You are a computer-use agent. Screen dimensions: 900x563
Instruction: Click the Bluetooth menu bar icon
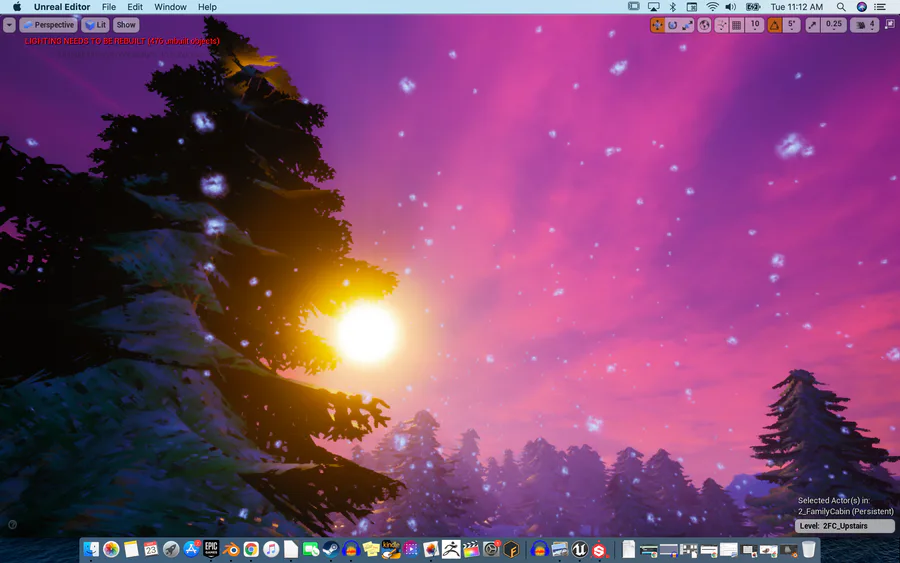(x=673, y=7)
